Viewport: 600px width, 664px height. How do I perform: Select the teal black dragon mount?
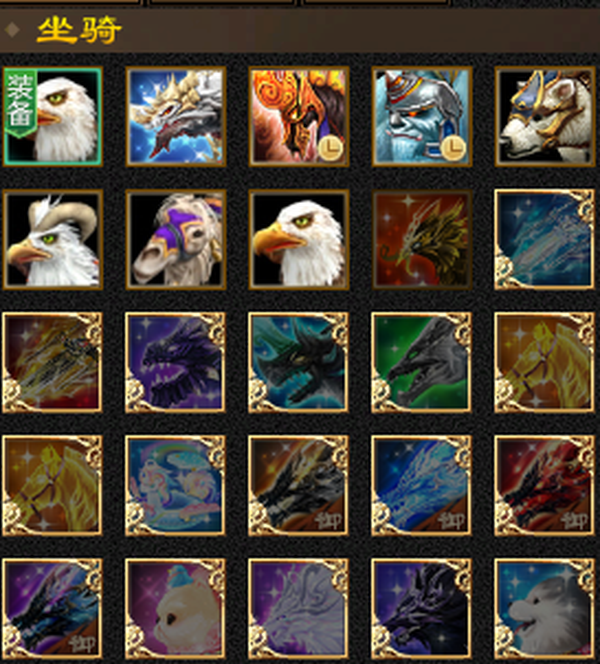pyautogui.click(x=299, y=362)
